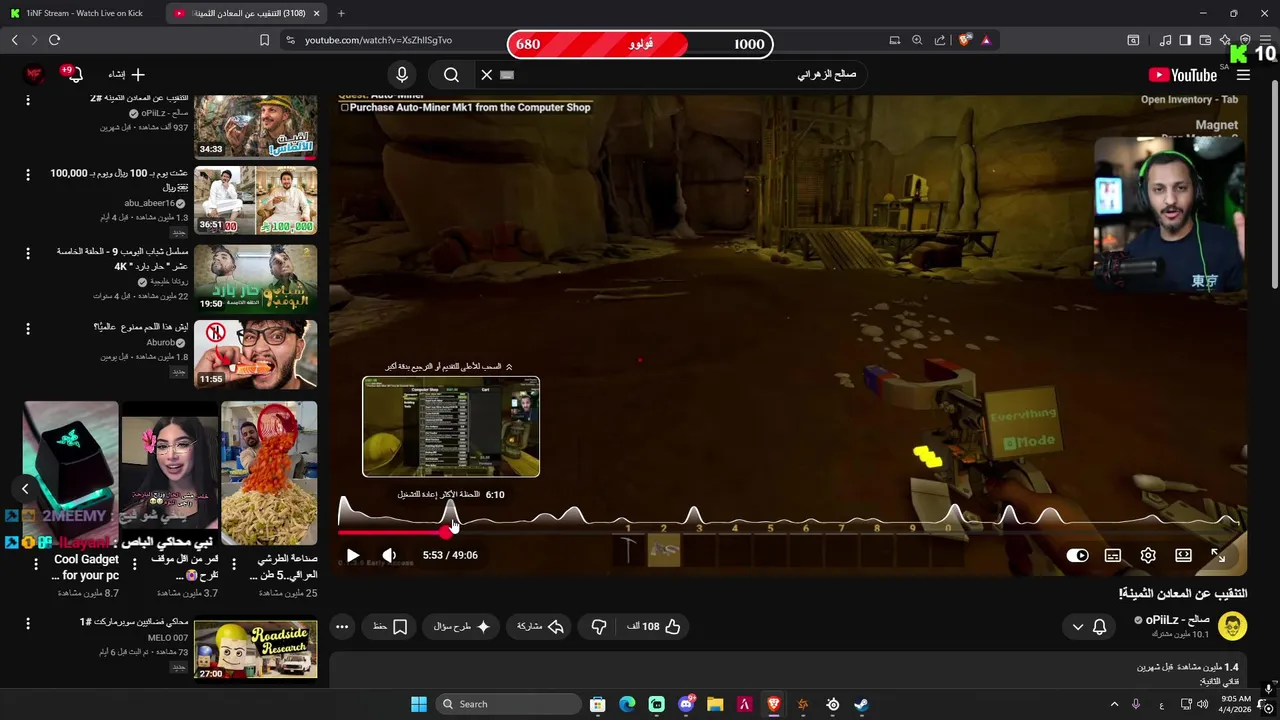Open Brave playlist music note icon
This screenshot has height=720, width=1280.
pos(1165,40)
